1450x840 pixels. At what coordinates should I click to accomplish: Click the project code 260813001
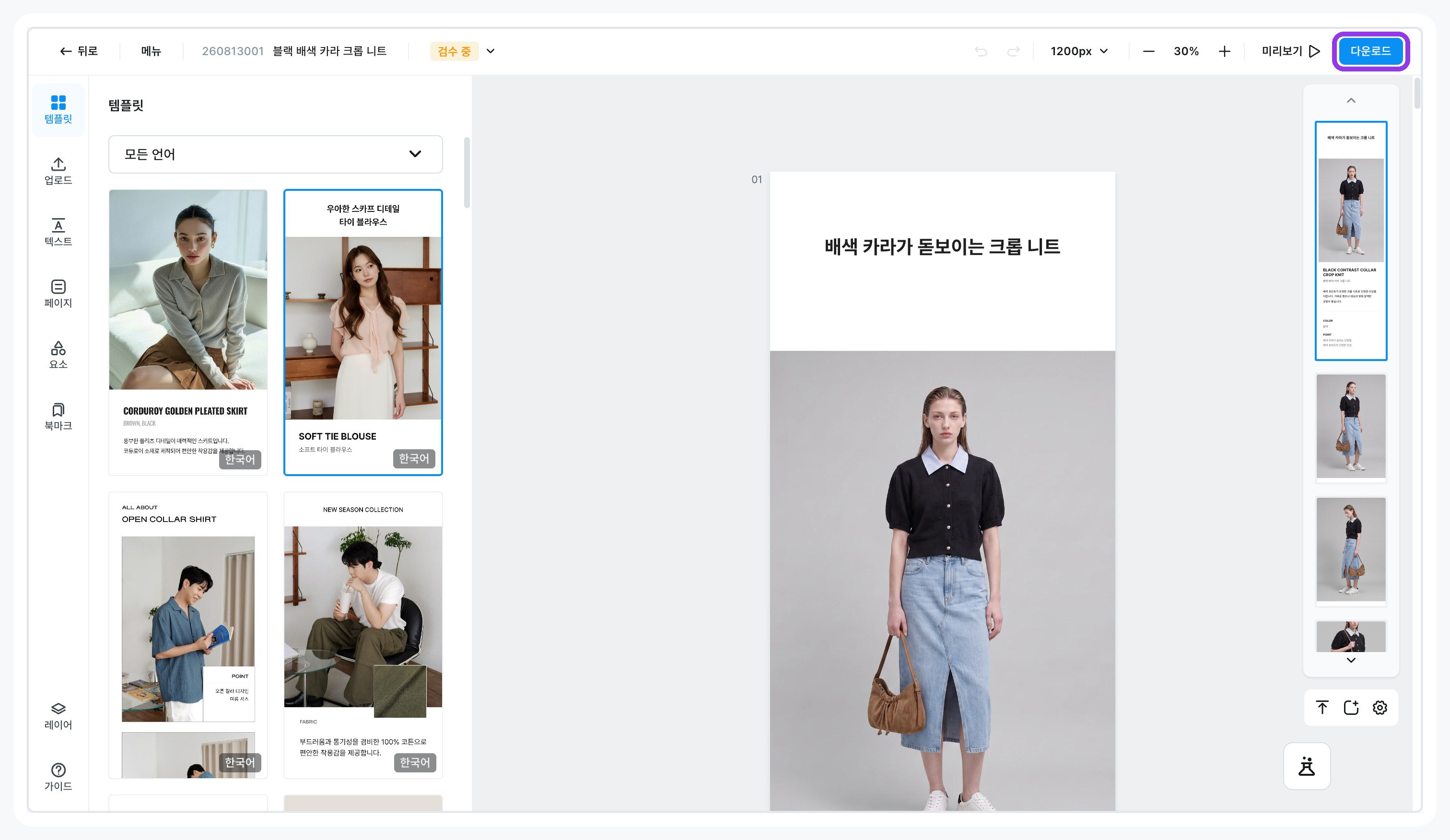click(x=233, y=51)
